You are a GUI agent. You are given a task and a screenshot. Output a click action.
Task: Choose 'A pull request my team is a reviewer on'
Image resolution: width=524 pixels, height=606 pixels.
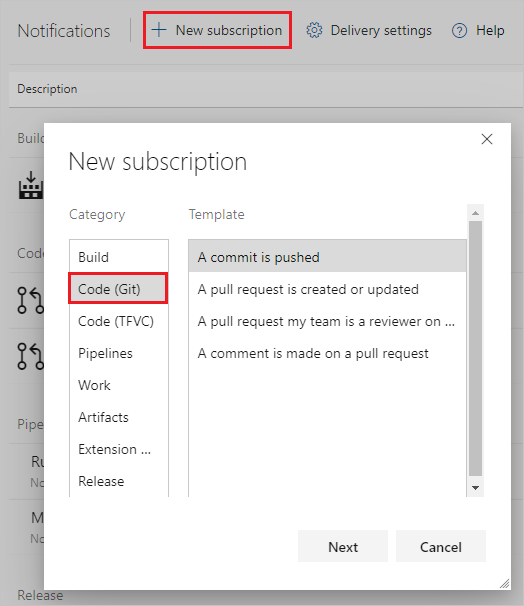327,321
